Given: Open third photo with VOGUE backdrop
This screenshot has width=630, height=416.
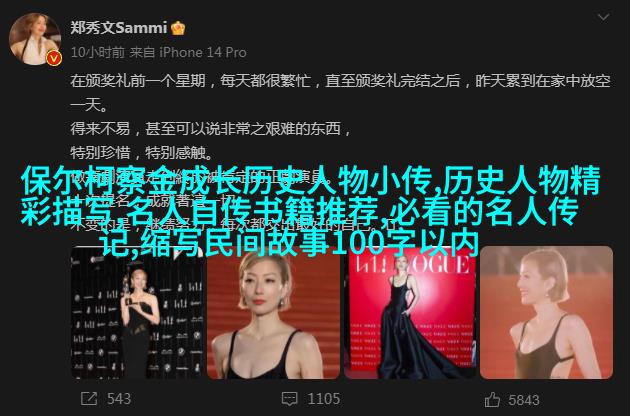Looking at the screenshot, I should coord(410,313).
